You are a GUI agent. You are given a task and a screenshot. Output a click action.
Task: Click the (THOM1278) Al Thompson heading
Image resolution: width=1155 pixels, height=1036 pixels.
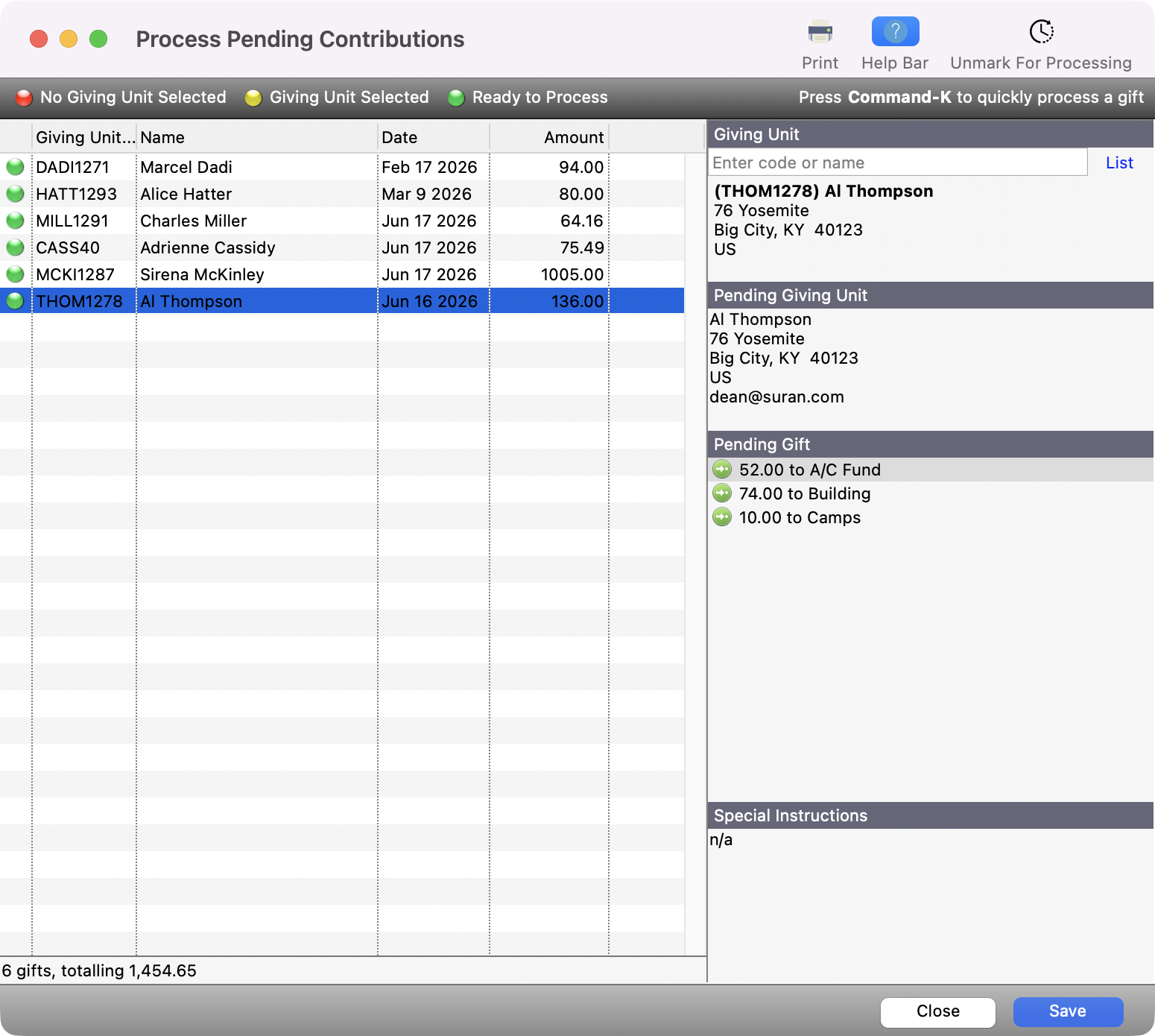(x=823, y=191)
